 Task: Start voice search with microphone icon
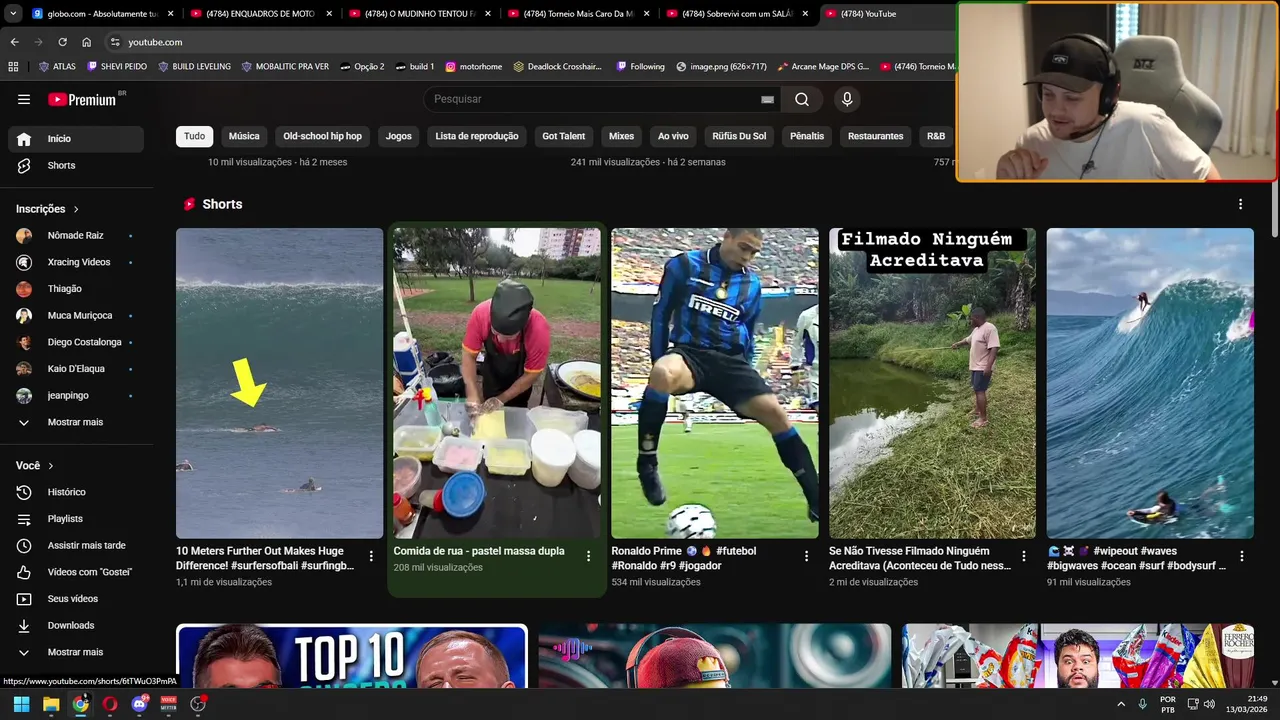pos(847,99)
